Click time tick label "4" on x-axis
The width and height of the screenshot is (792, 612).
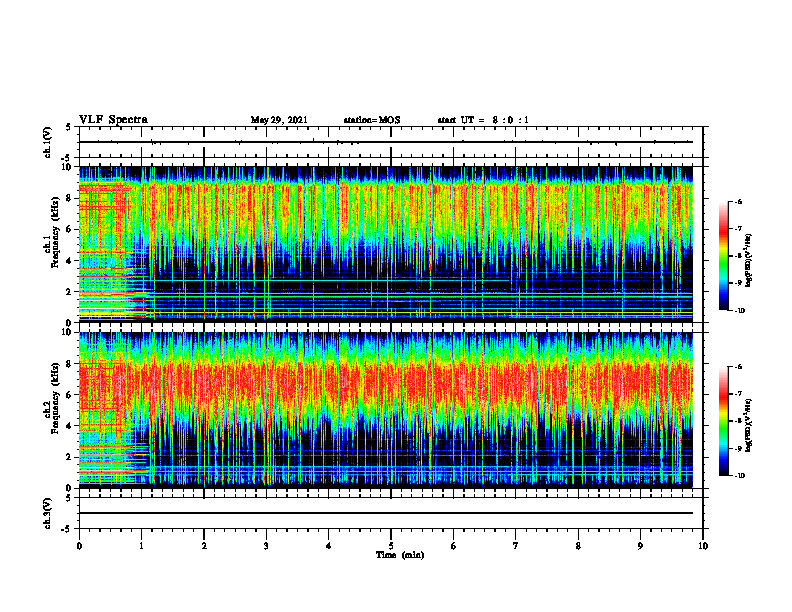[329, 546]
